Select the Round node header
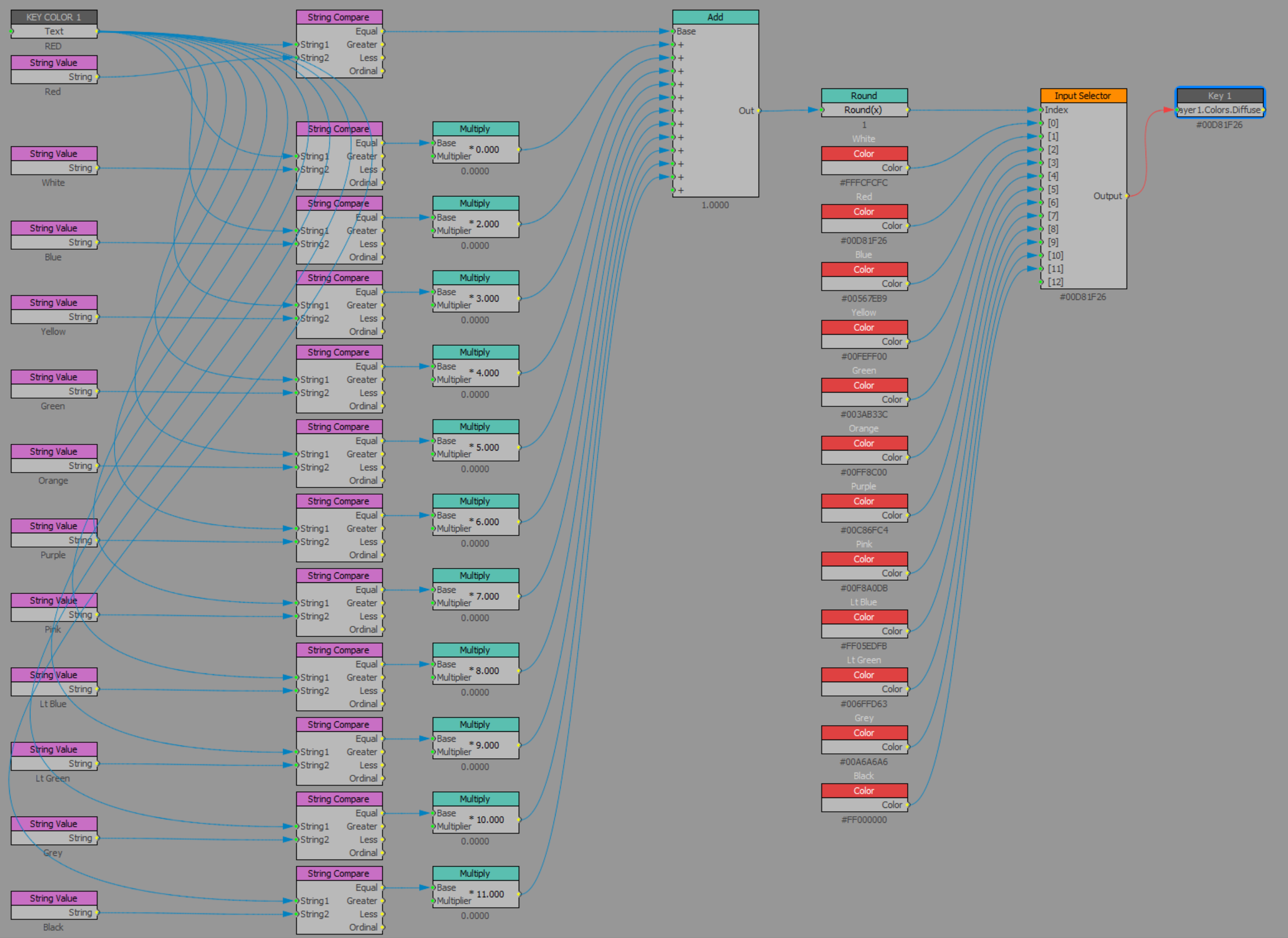Screen dimensions: 1288x938 [x=864, y=95]
